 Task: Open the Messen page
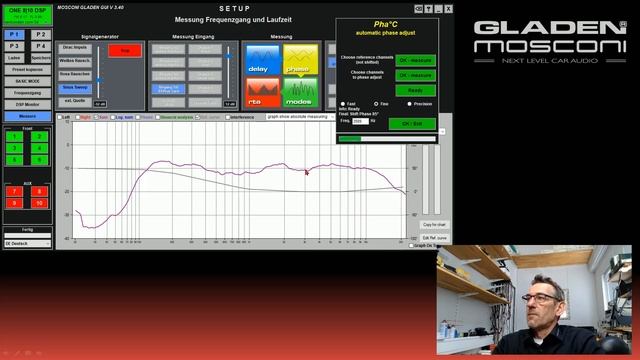click(27, 116)
